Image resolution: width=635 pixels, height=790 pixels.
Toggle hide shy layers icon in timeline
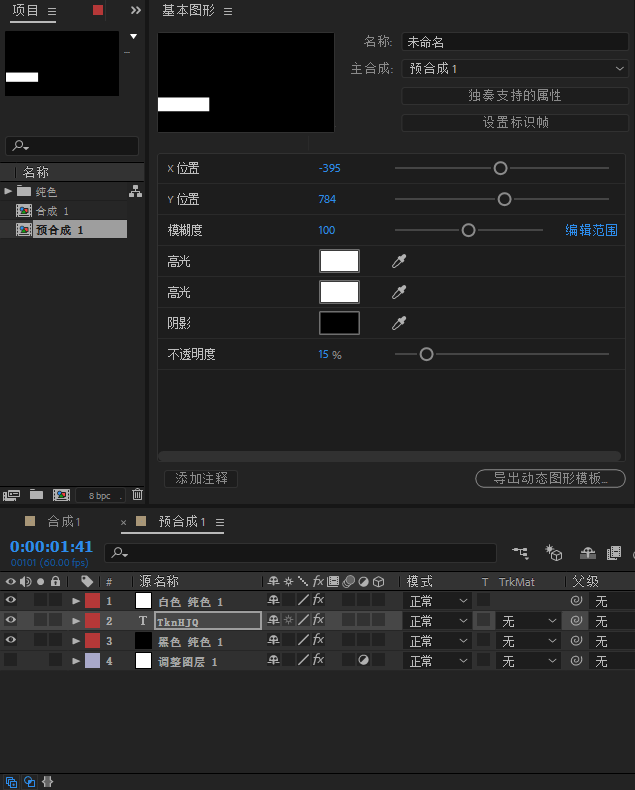[588, 553]
